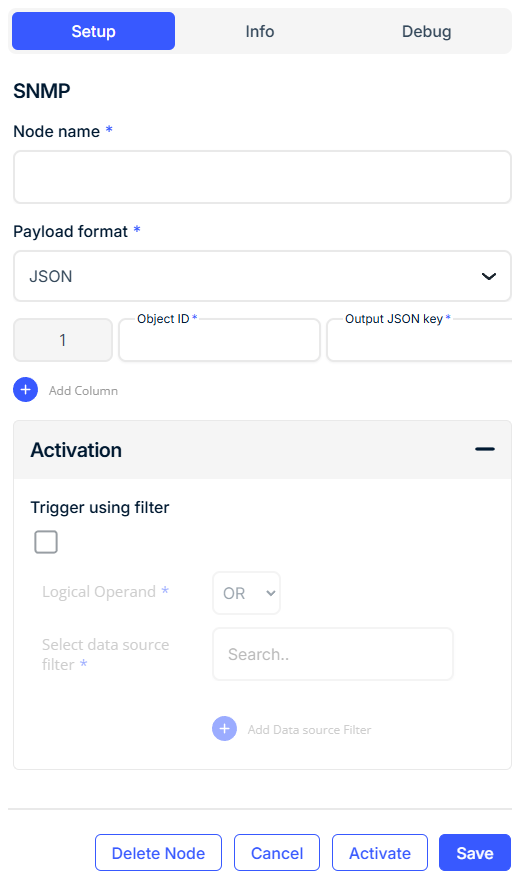Click the Add Data source Filter label
This screenshot has height=878, width=526.
[x=309, y=730]
